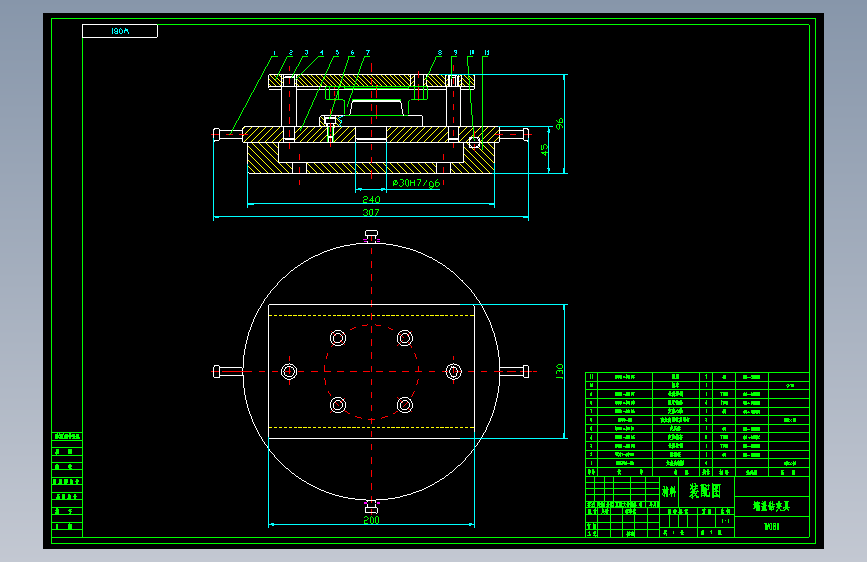Click the bottom bolt head on plan circle
Viewport: 867px width, 562px height.
click(372, 506)
